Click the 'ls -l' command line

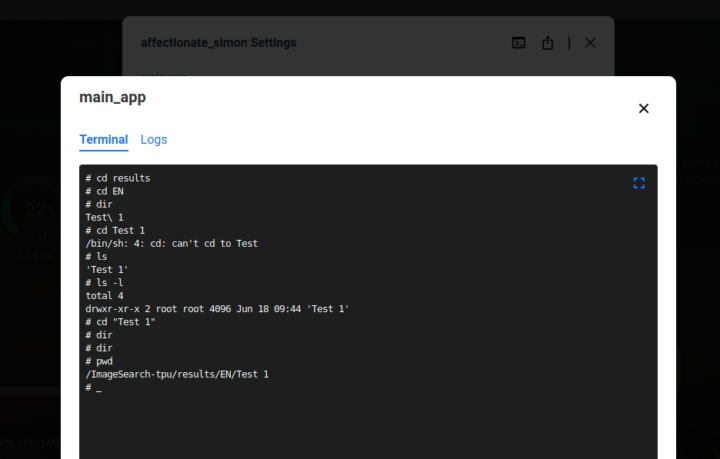tap(104, 283)
